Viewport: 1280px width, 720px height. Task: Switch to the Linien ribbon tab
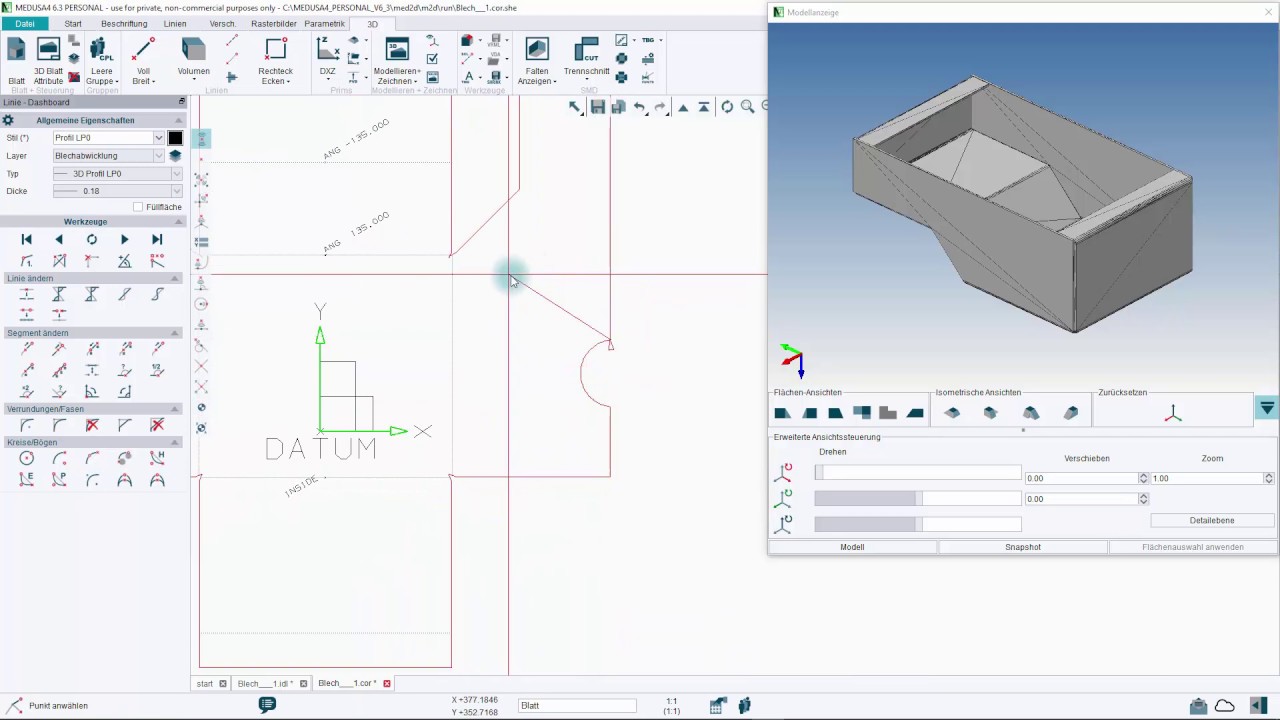pyautogui.click(x=175, y=24)
